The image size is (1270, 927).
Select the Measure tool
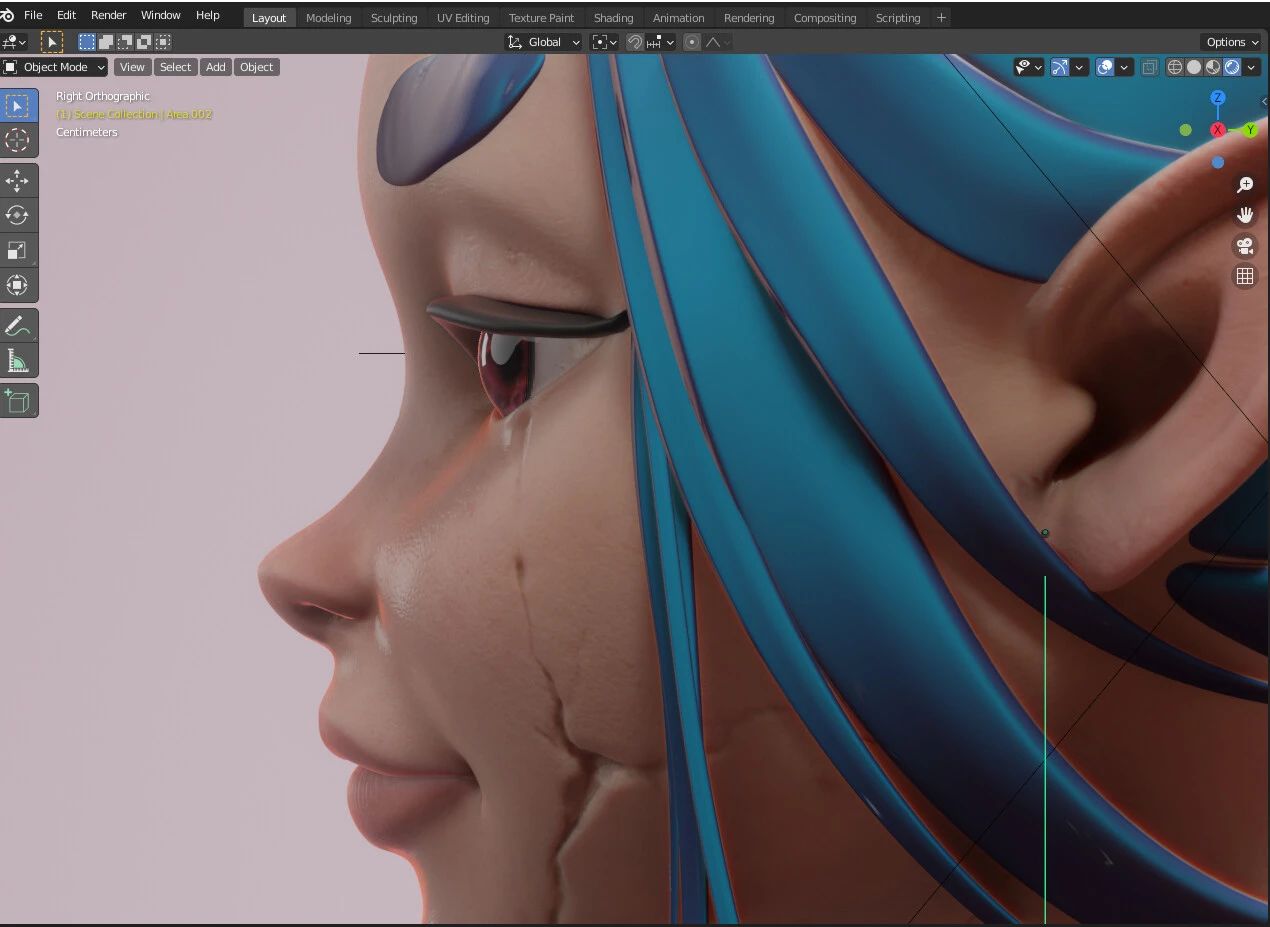(18, 360)
